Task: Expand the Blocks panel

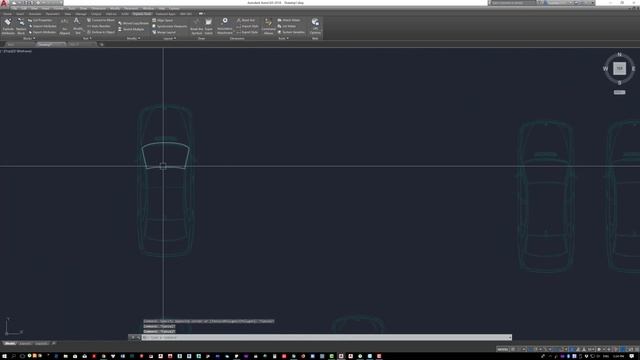Action: tap(29, 38)
